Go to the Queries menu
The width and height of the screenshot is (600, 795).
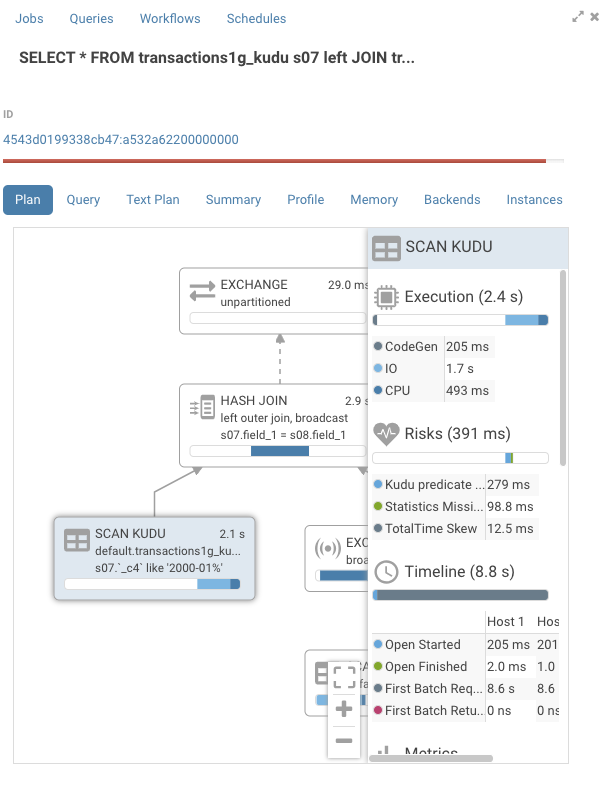91,19
